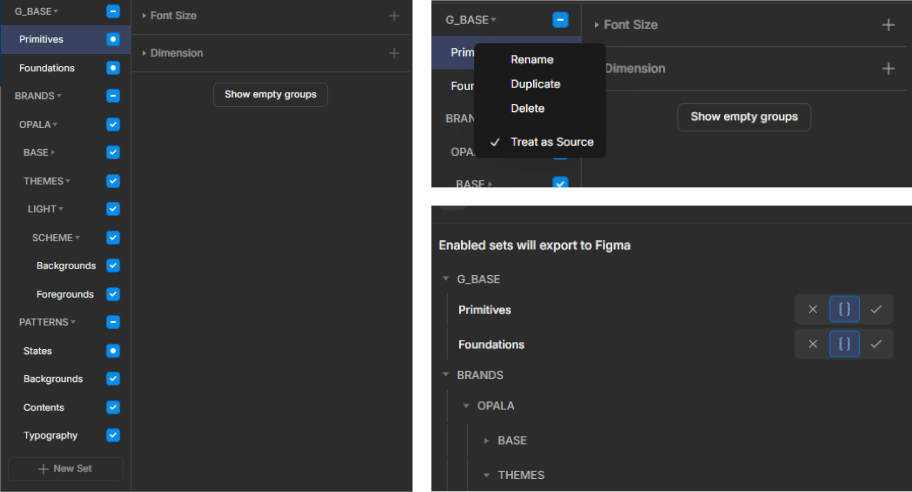This screenshot has height=492, width=912.
Task: Click Font Size plus icon in New Set panel
Action: pyautogui.click(x=394, y=16)
